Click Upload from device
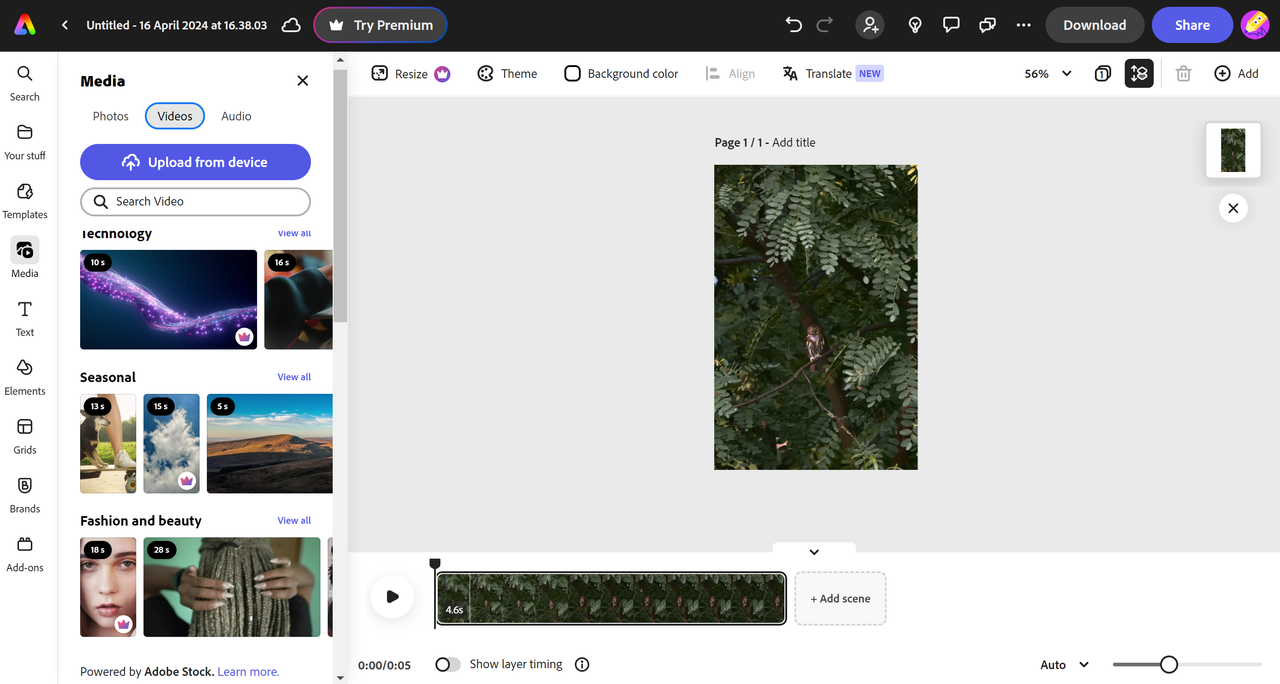The height and width of the screenshot is (684, 1280). coord(195,162)
